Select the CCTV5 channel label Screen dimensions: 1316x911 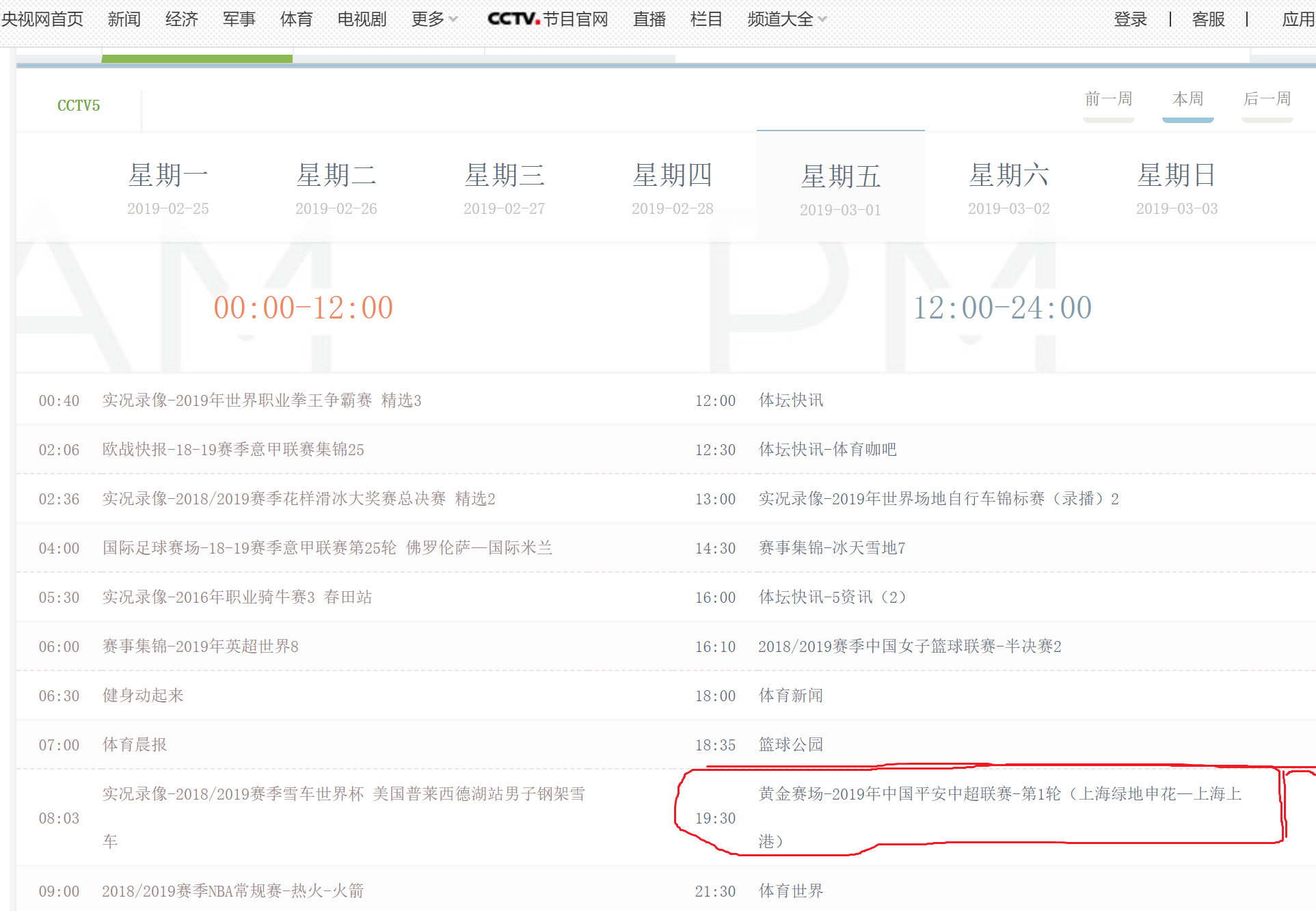[79, 105]
